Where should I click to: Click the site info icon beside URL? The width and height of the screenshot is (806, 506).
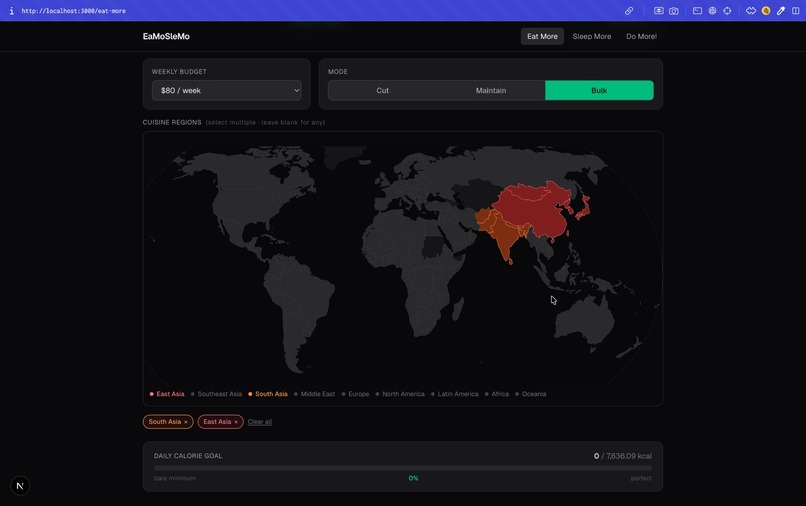[x=11, y=11]
